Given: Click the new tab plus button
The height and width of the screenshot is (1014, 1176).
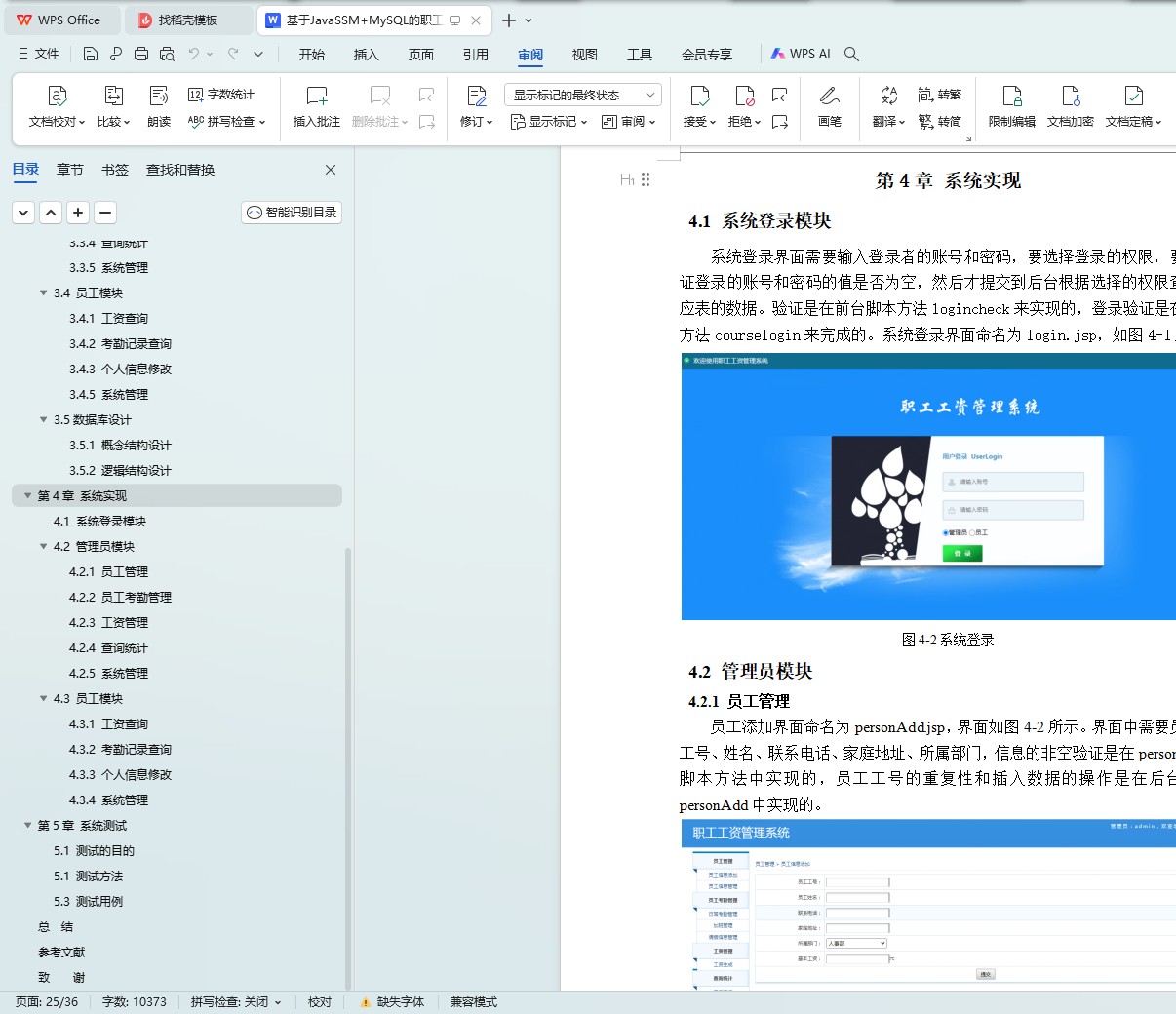Looking at the screenshot, I should coord(509,19).
